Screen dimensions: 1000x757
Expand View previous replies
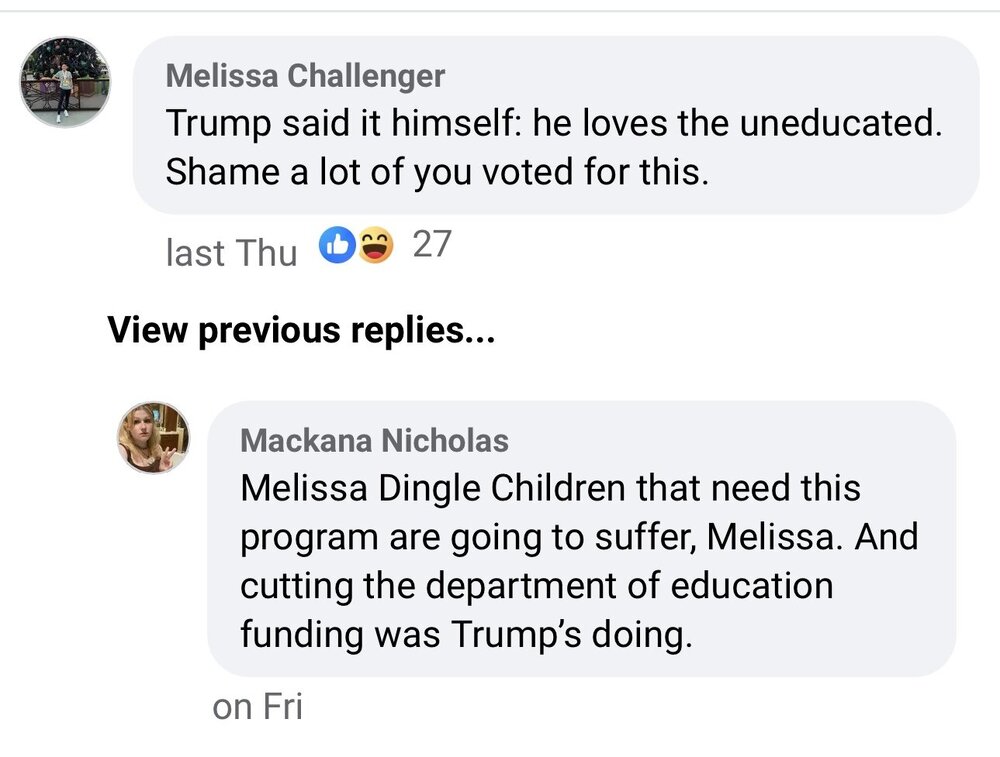click(301, 329)
